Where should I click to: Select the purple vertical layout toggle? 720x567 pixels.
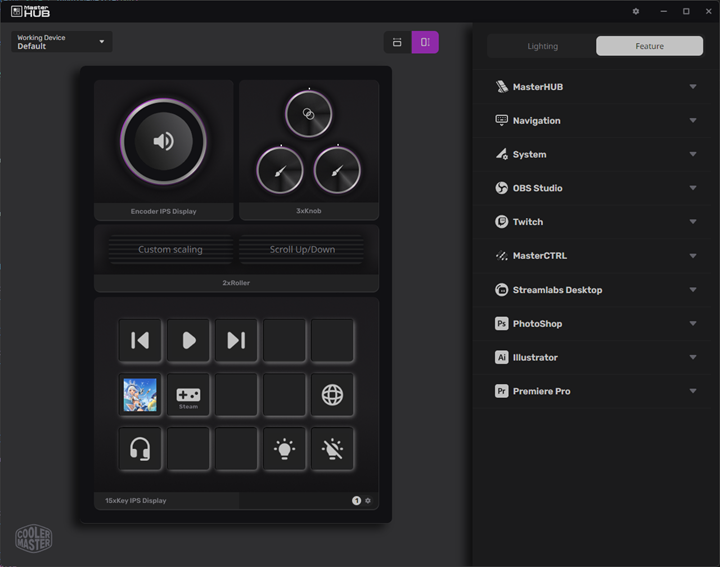click(425, 42)
